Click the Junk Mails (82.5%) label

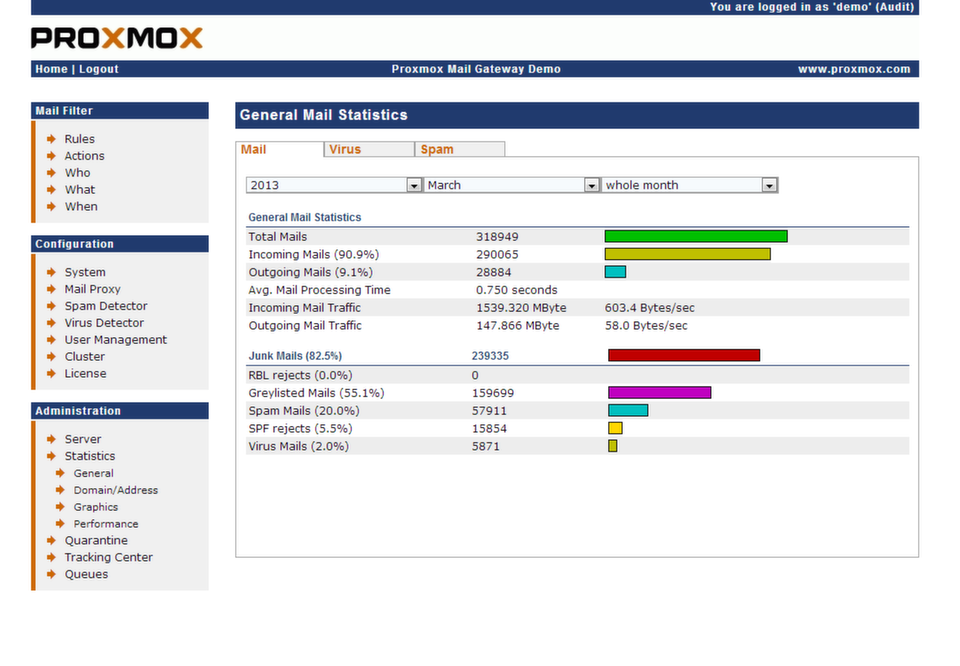295,356
